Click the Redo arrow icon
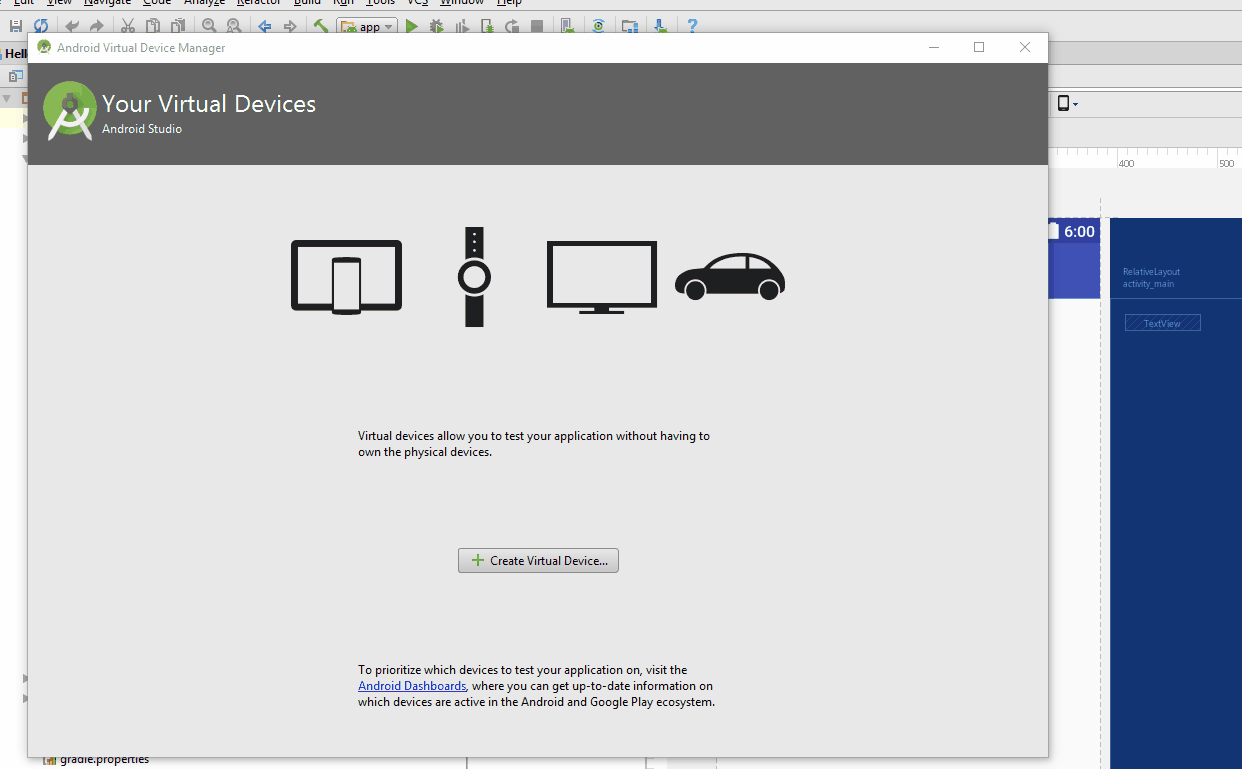The height and width of the screenshot is (769, 1242). pos(96,26)
